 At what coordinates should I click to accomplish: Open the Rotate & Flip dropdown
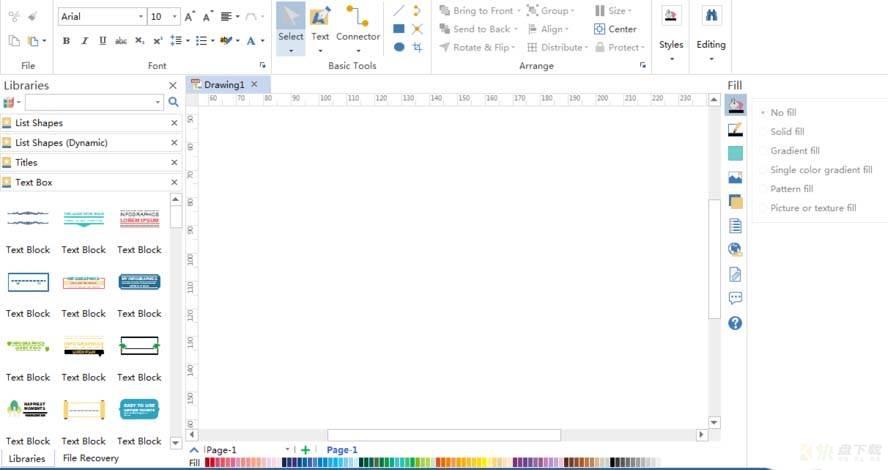pyautogui.click(x=477, y=47)
